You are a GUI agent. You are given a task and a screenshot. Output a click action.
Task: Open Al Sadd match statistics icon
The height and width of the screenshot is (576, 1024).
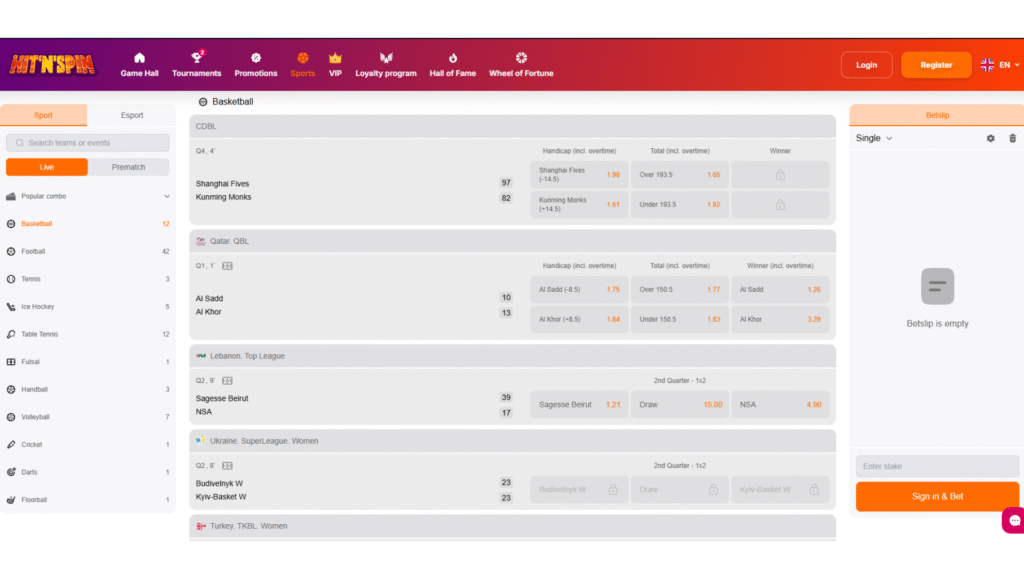click(x=227, y=266)
